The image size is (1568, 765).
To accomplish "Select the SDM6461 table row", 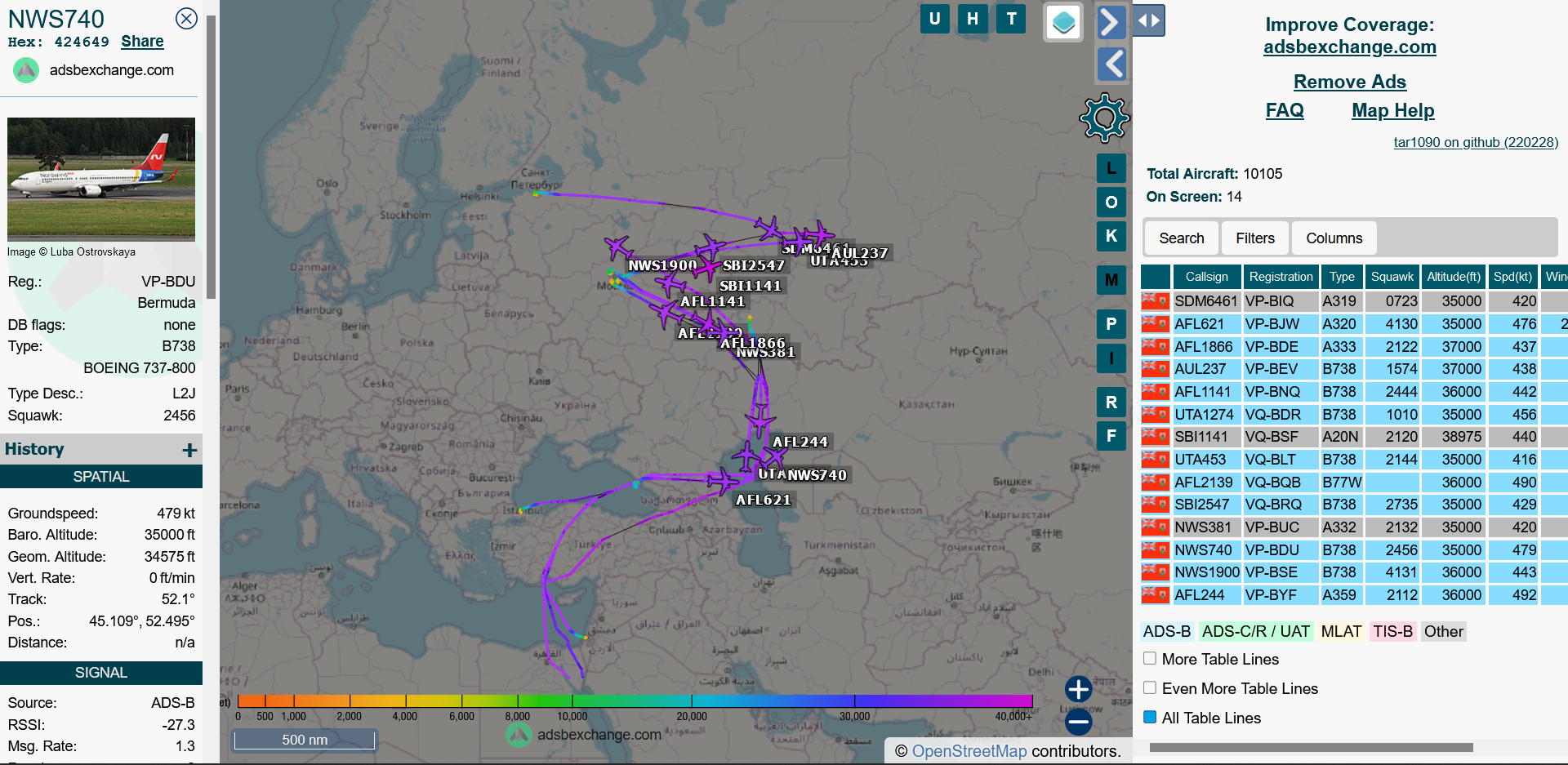I will click(1354, 301).
